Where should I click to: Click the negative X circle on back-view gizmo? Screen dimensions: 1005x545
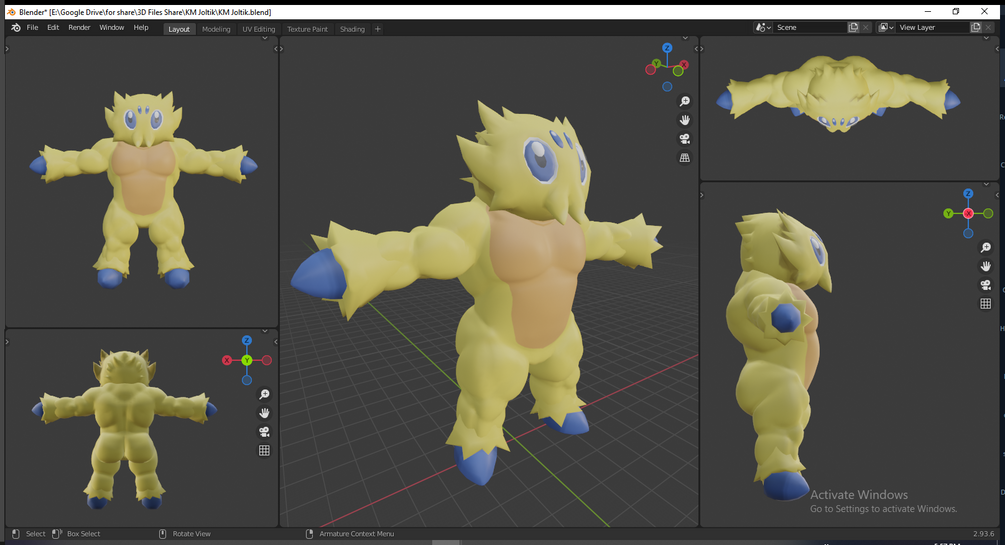tap(267, 360)
